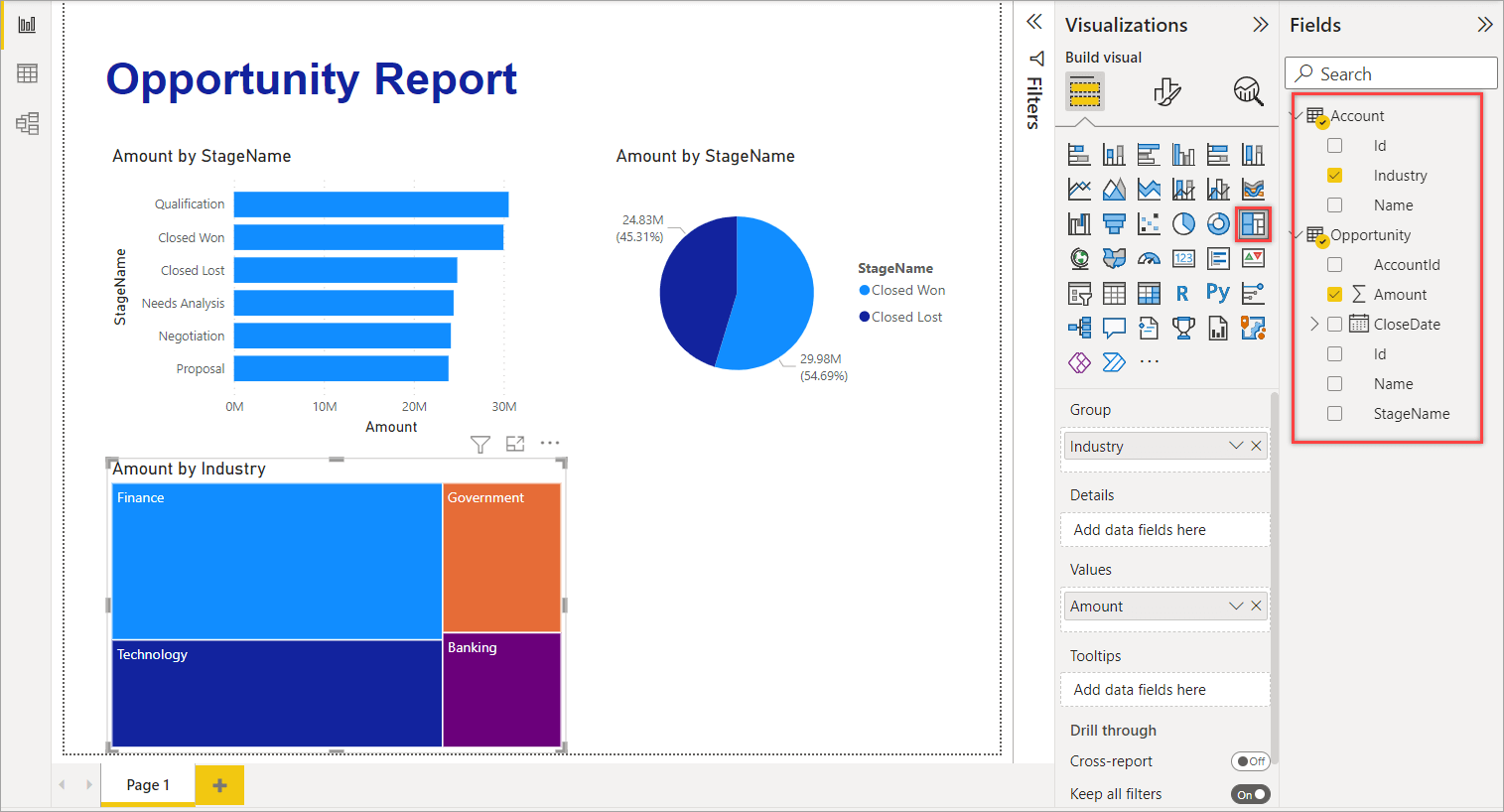Check the StageName field checkbox
Screen dimensions: 1504x812
1334,414
